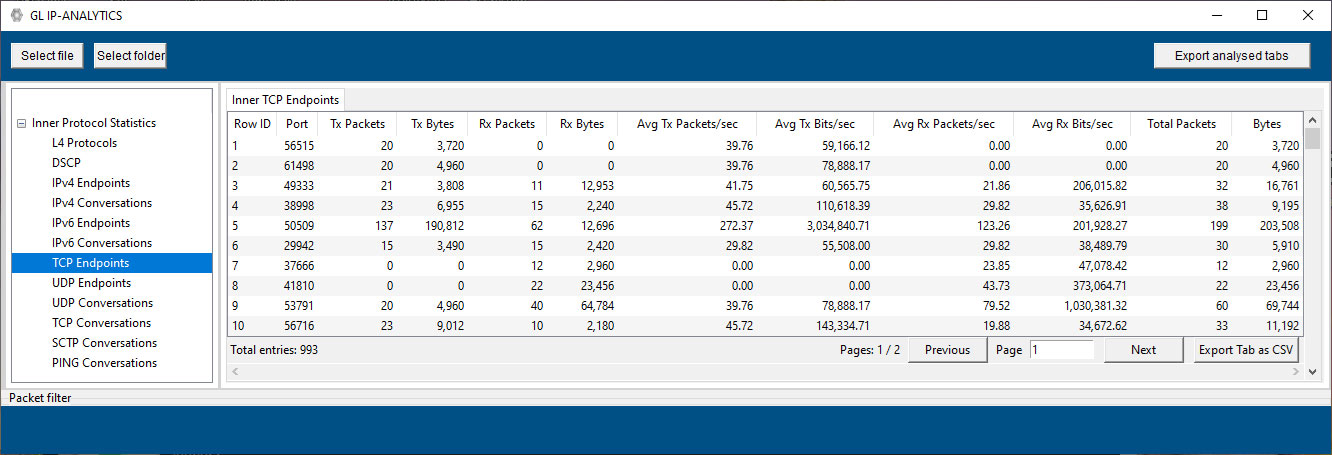This screenshot has height=455, width=1332.
Task: Select L4 Protocols in the tree
Action: click(x=84, y=143)
